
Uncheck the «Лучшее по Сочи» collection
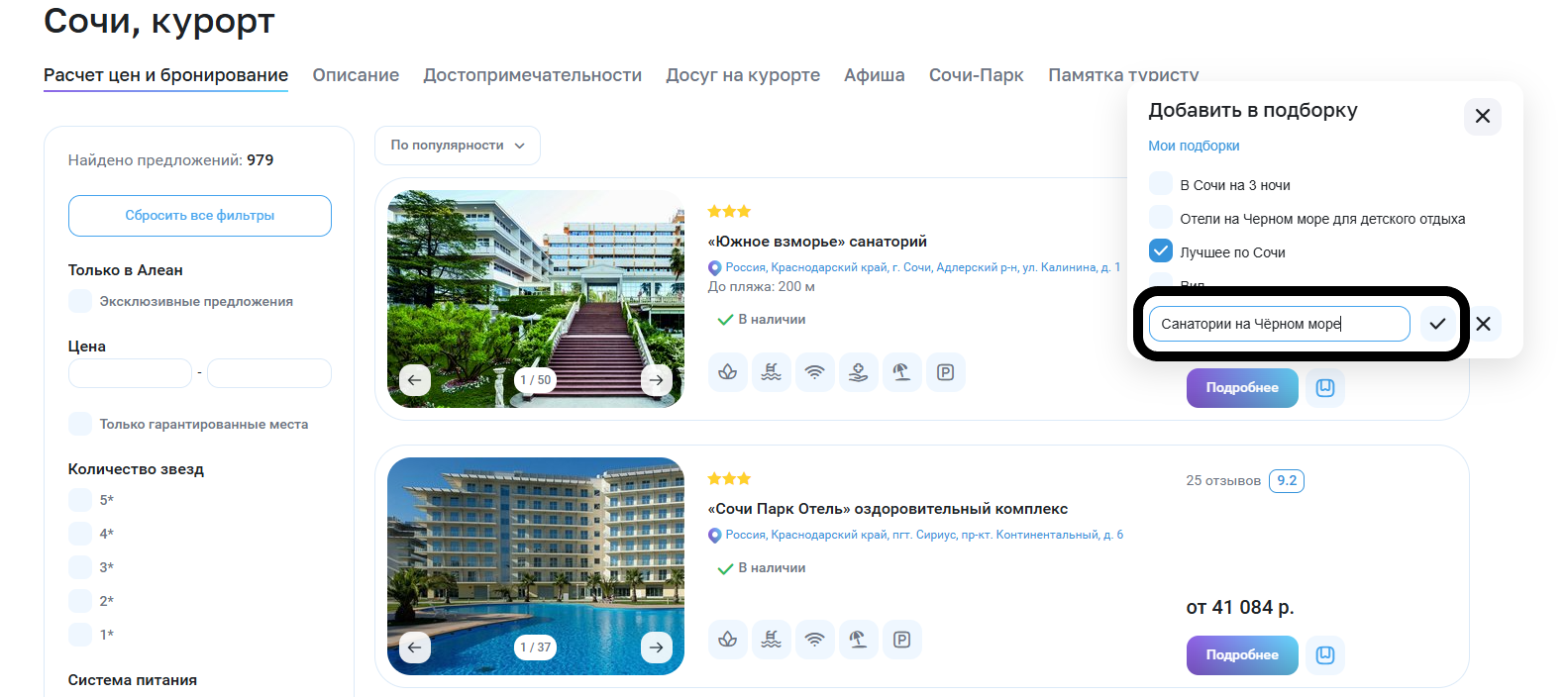point(1161,251)
